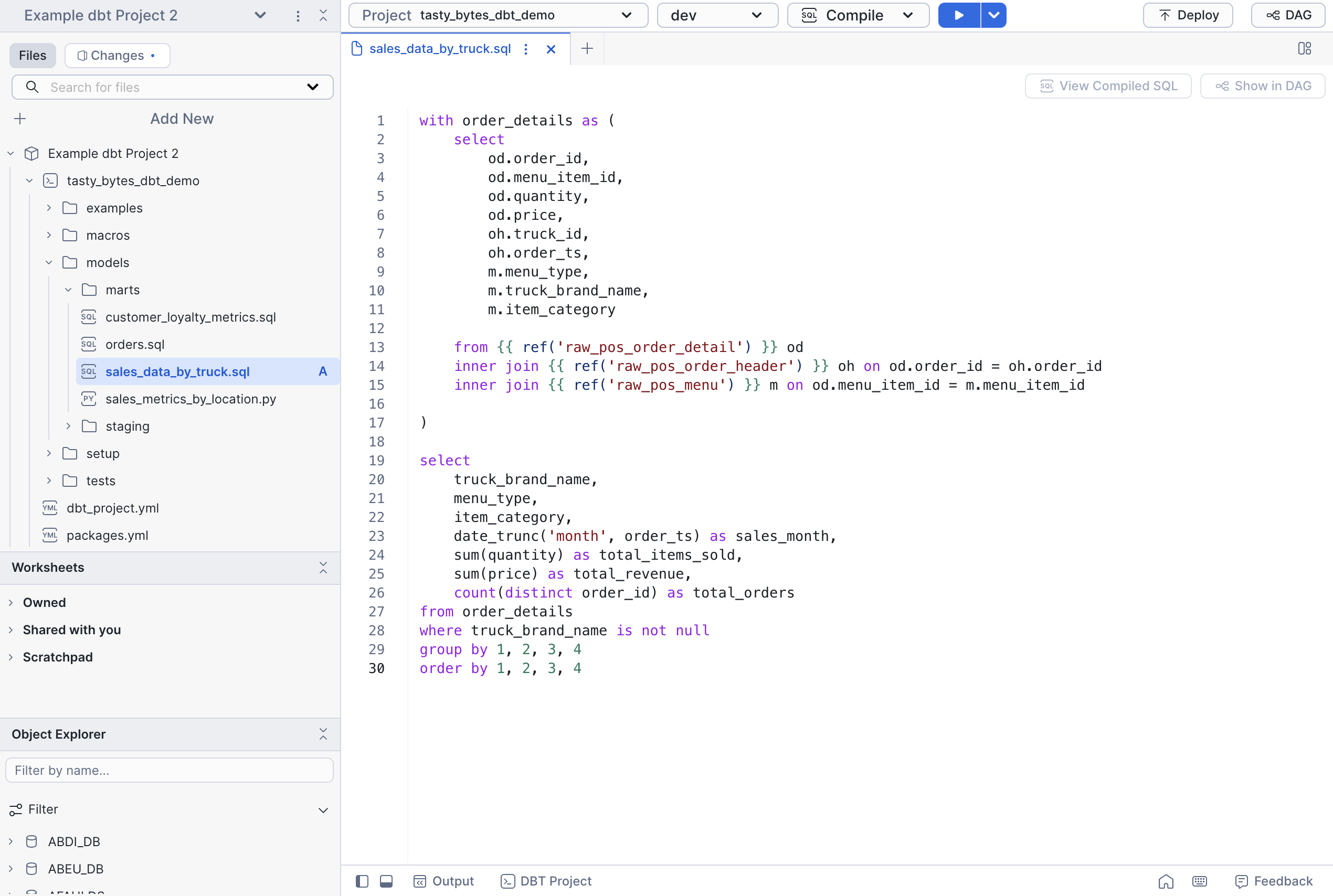The image size is (1333, 896).
Task: Collapse the Example dbt Project 2 tree root
Action: pos(11,154)
